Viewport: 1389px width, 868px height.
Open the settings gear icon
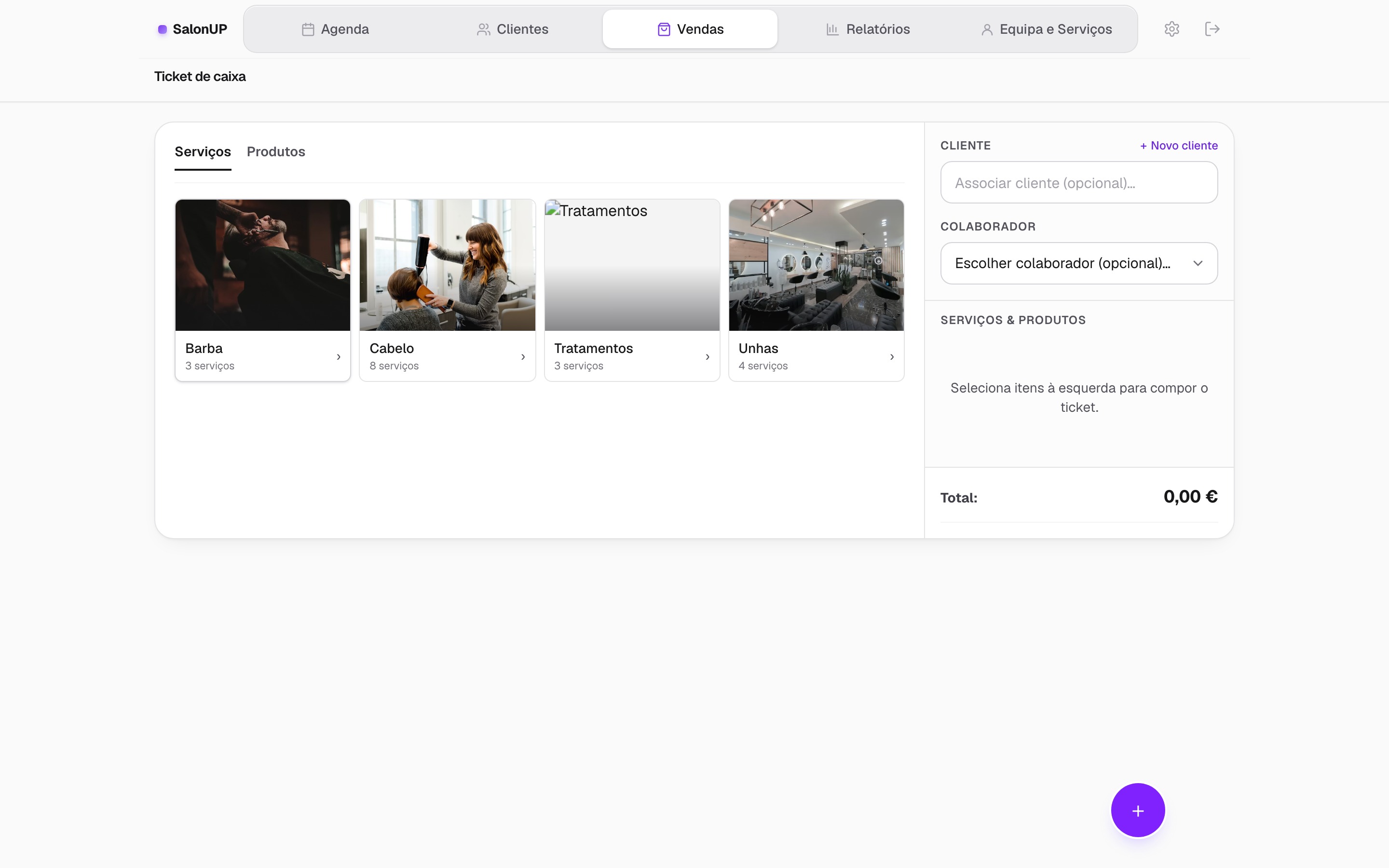pos(1171,29)
